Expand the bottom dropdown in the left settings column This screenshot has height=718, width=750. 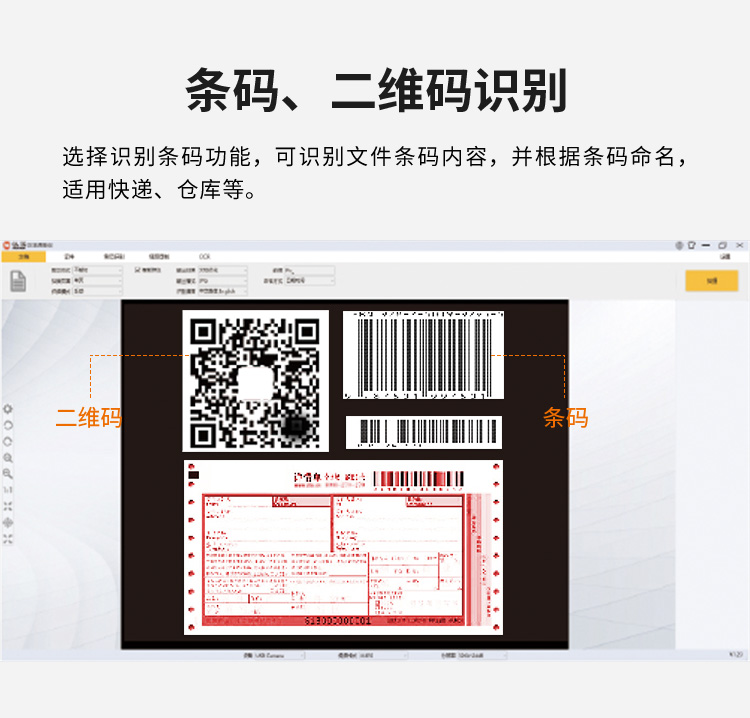tap(98, 291)
